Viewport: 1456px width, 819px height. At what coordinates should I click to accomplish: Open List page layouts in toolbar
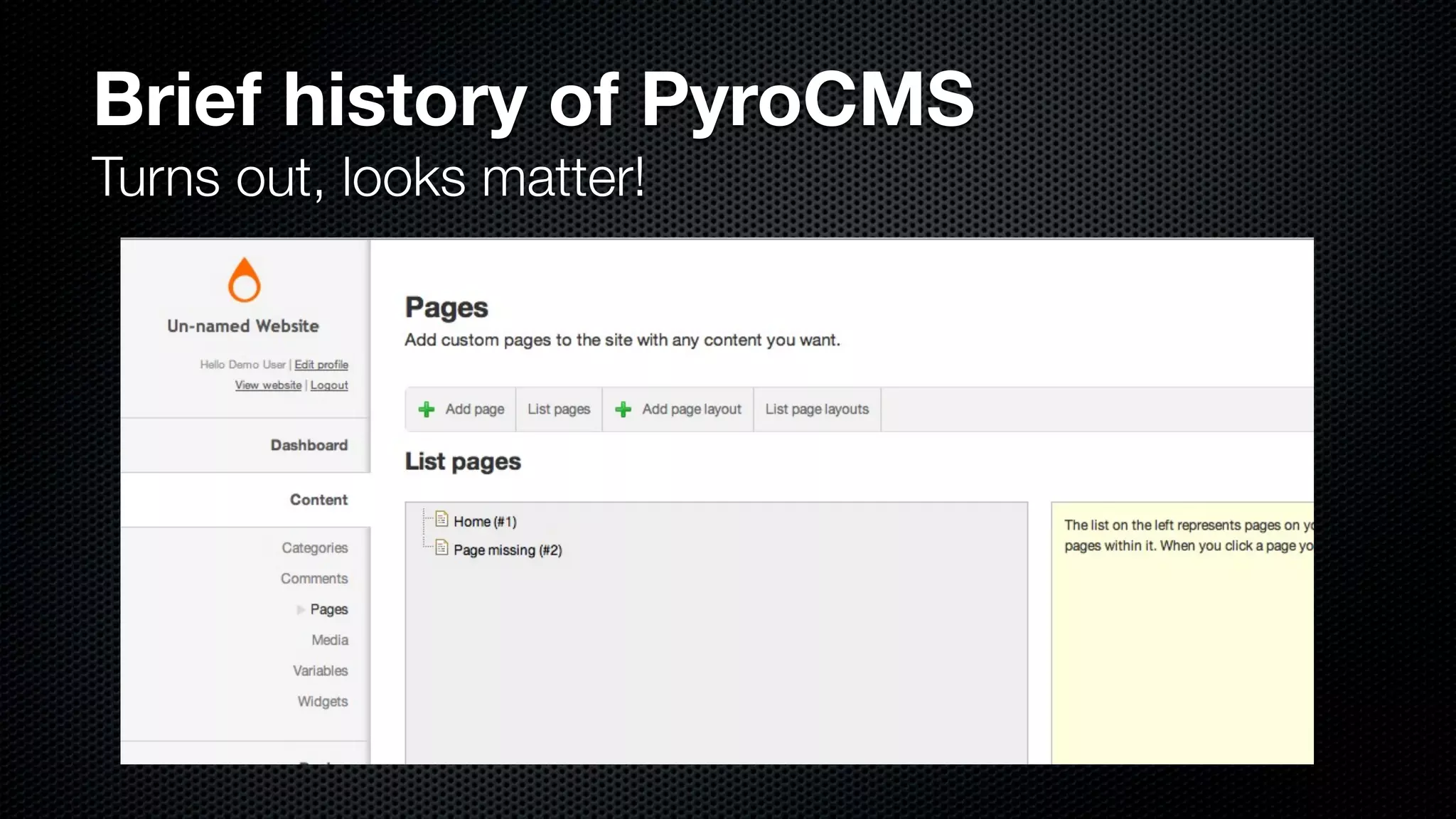click(817, 409)
